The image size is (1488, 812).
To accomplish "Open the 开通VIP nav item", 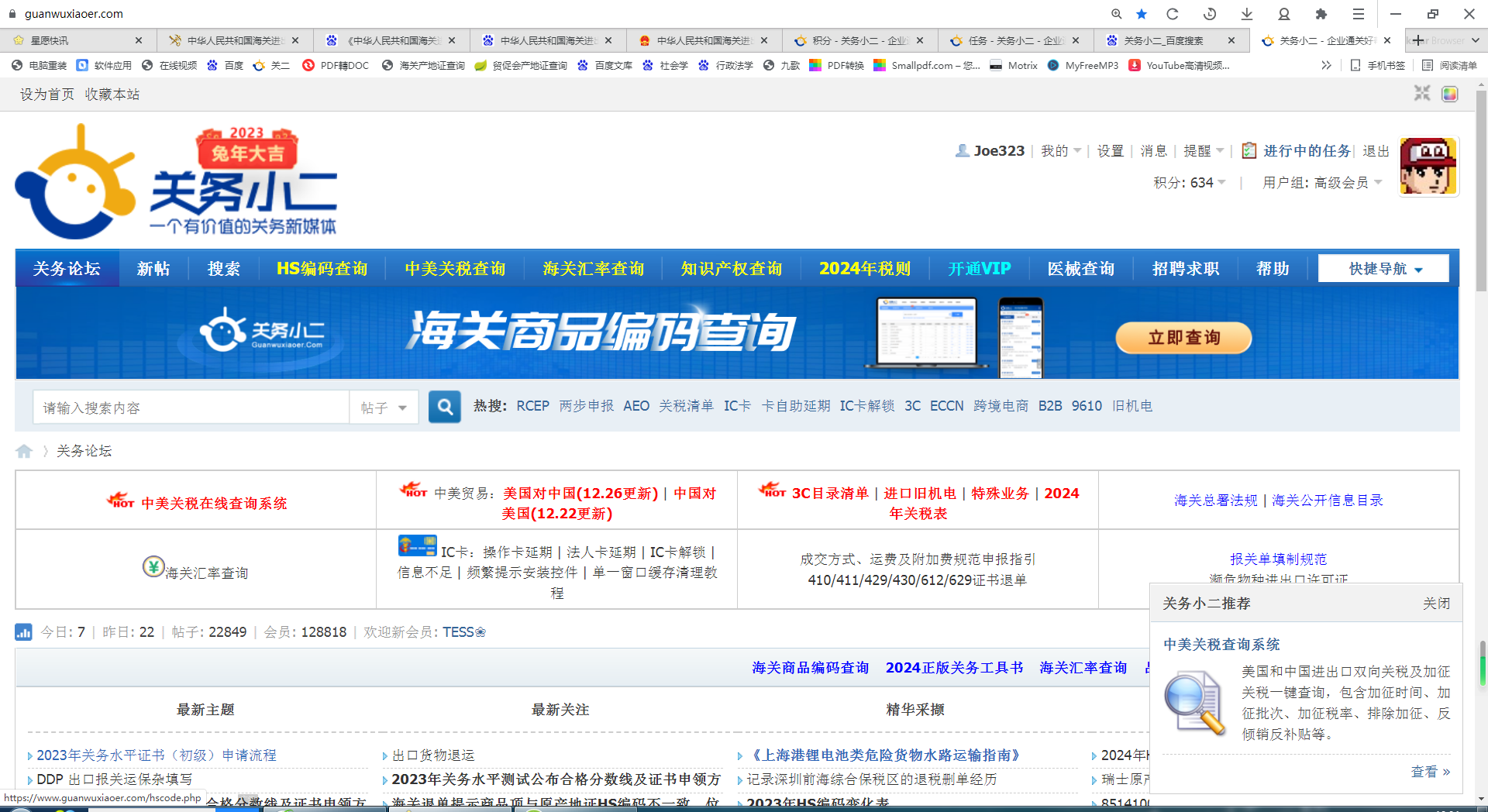I will coord(980,268).
